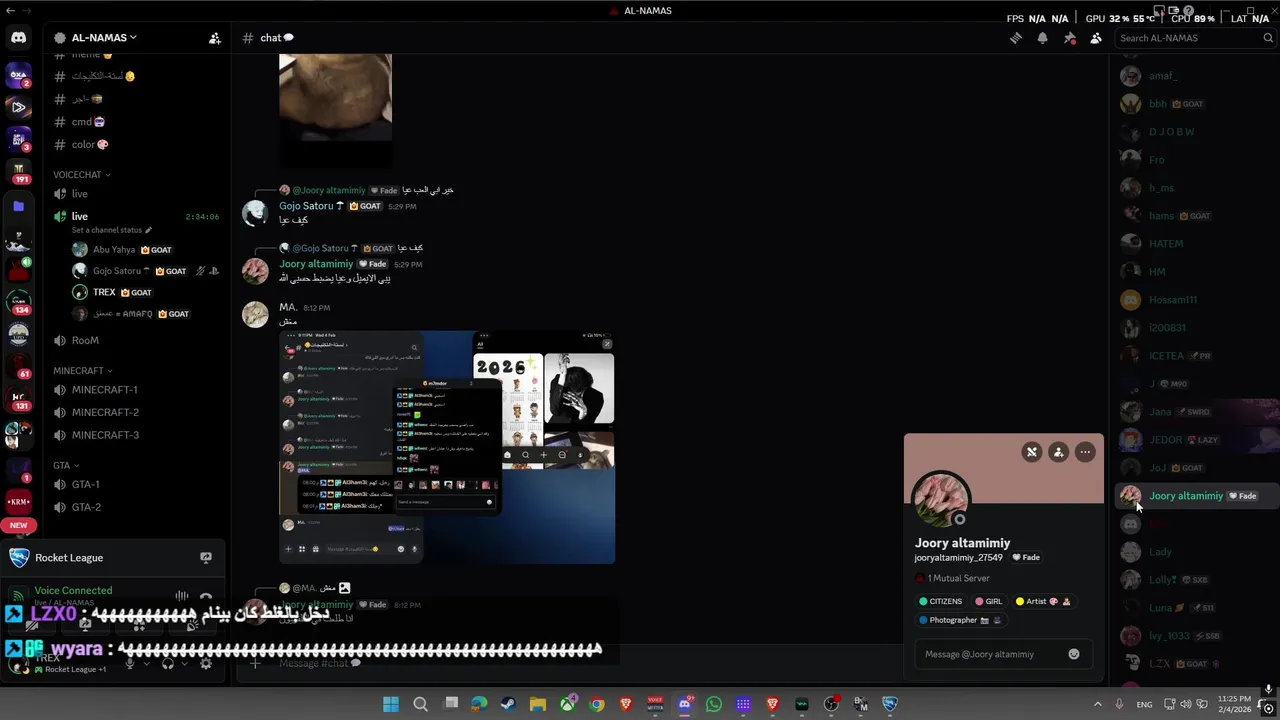
Task: Open headphone output options chevron
Action: click(185, 663)
